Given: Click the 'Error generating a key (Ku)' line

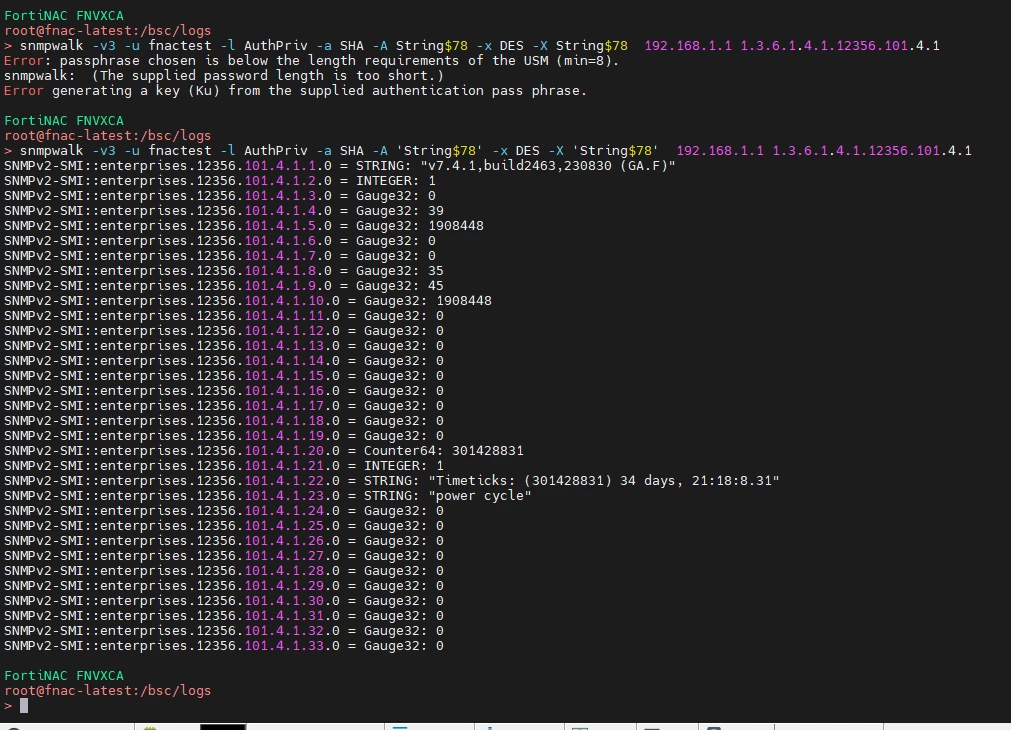Looking at the screenshot, I should [x=295, y=90].
